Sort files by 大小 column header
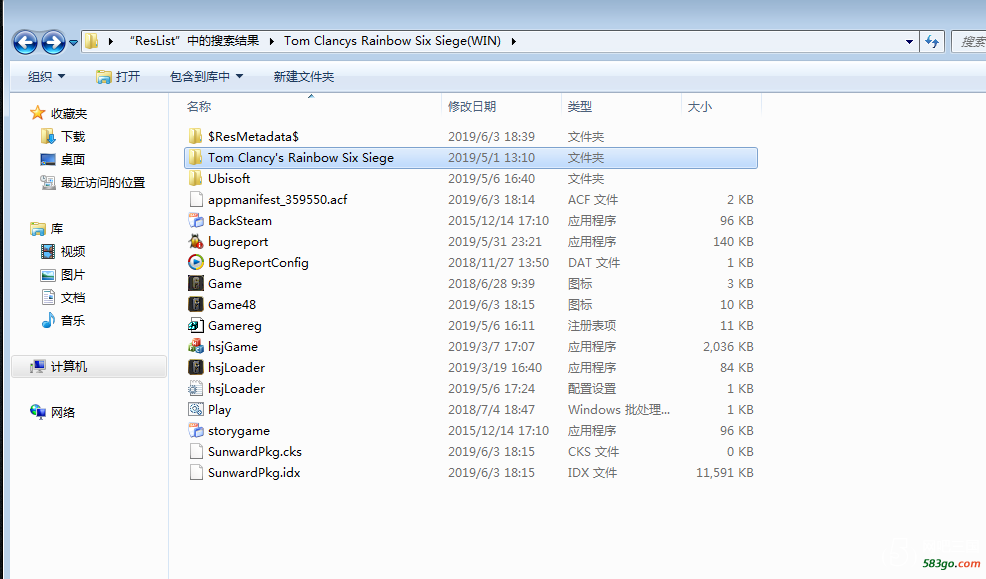 [x=700, y=106]
